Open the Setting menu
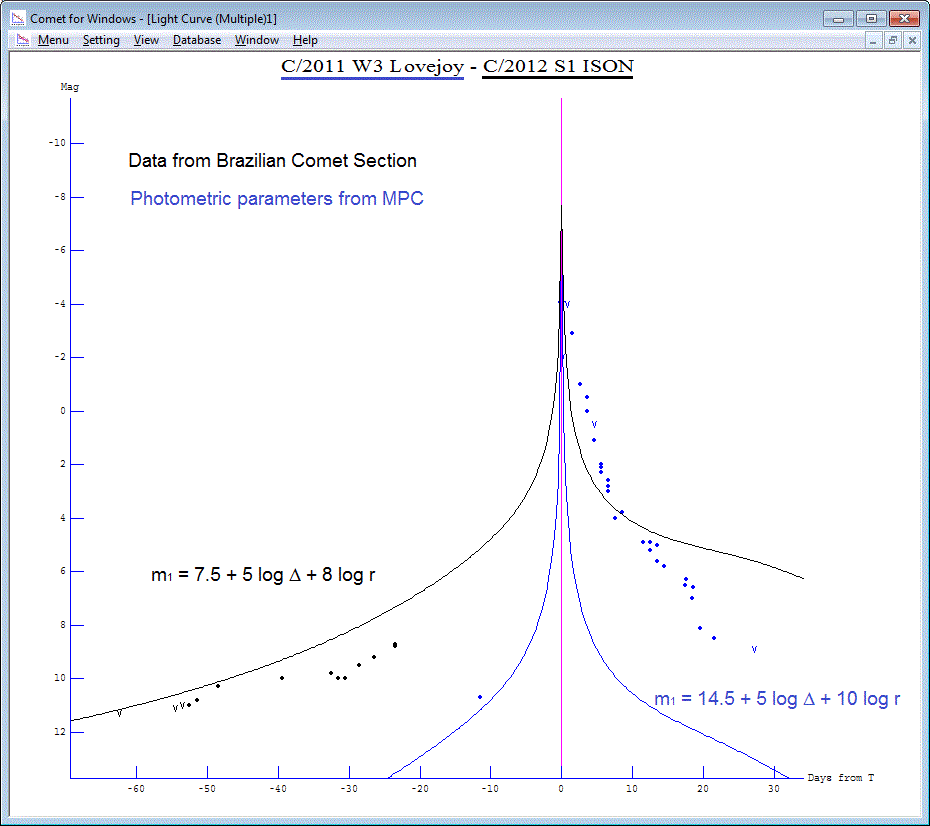 (101, 40)
